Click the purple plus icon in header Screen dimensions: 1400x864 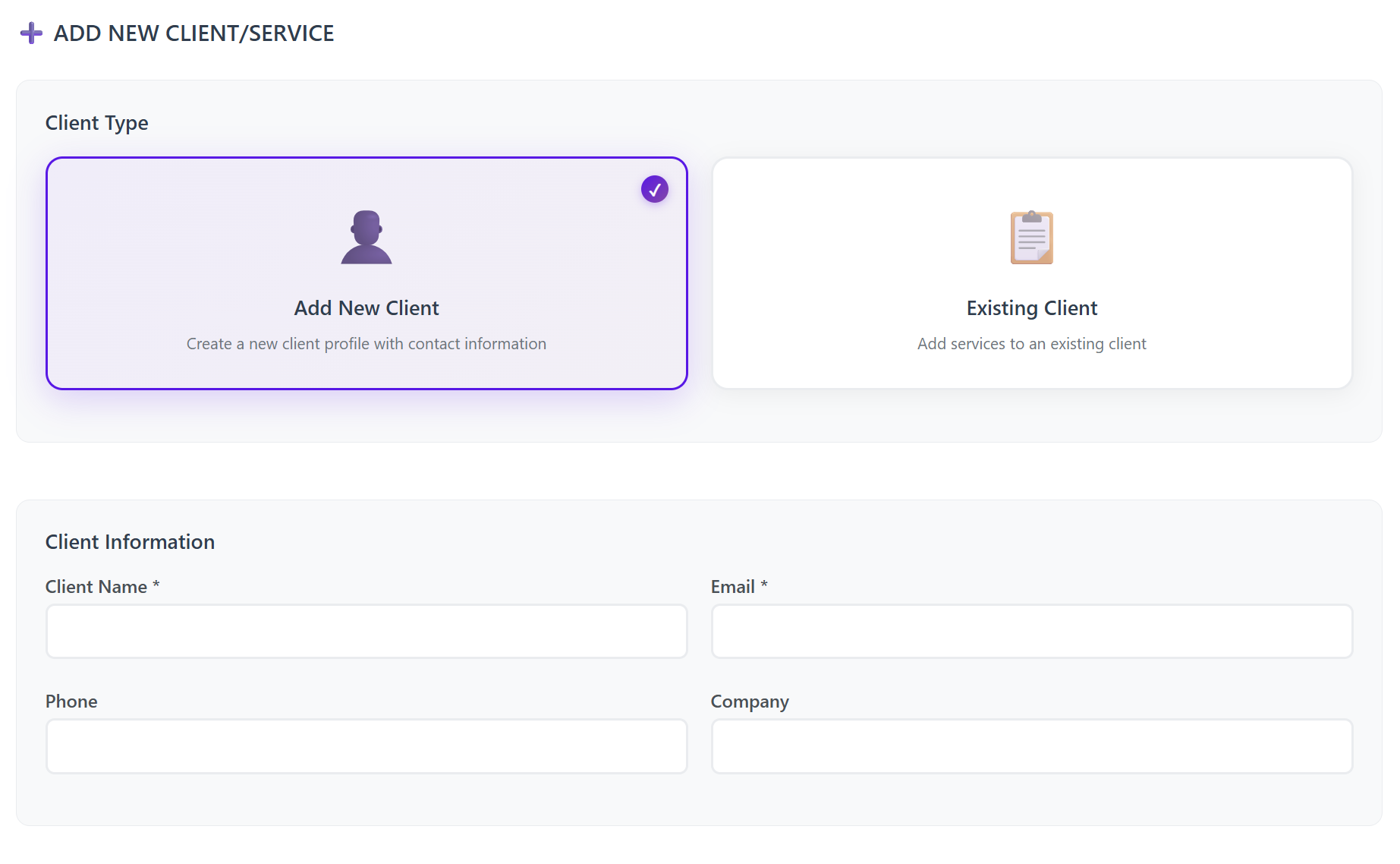coord(31,33)
